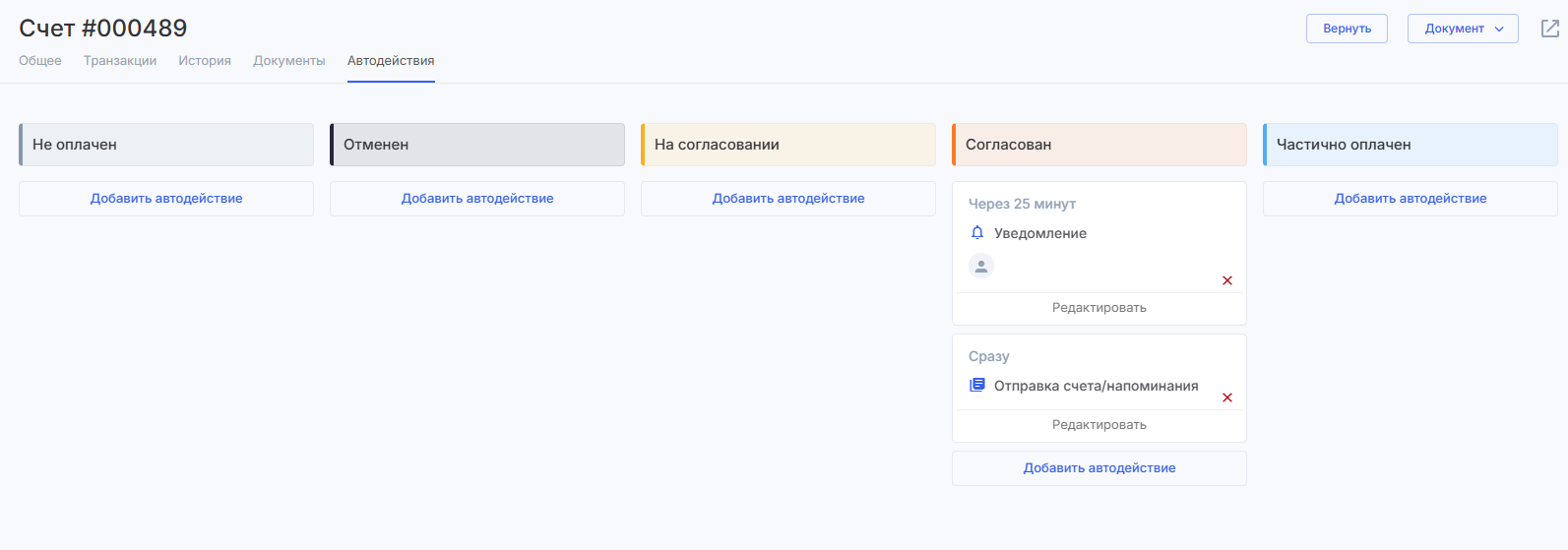This screenshot has height=550, width=1568.
Task: Edit the Через 25 минут notification action
Action: [1098, 308]
